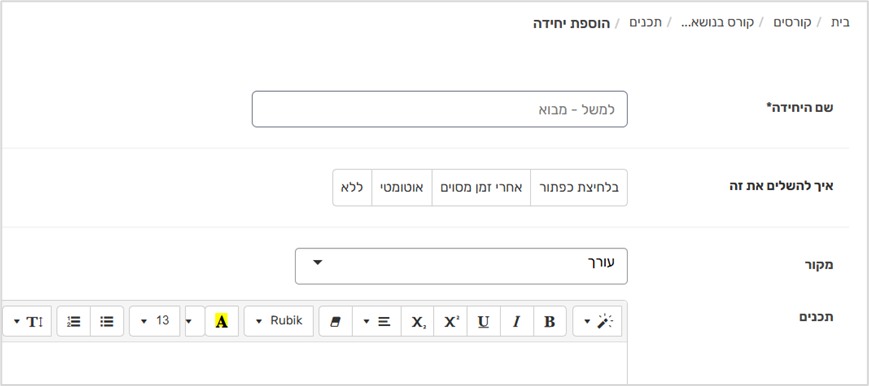Click the unit name input field
This screenshot has height=386, width=869.
point(439,109)
